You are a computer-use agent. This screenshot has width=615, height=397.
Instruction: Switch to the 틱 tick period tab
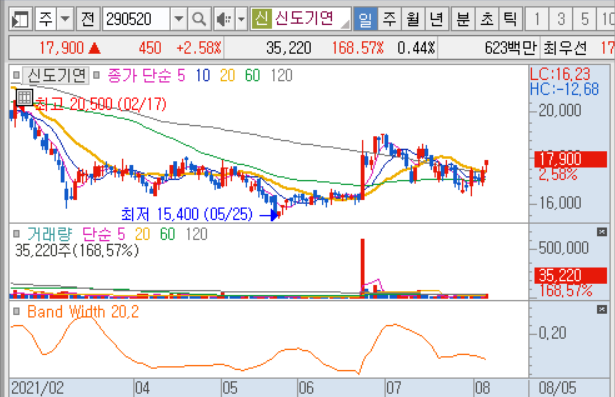tap(510, 19)
